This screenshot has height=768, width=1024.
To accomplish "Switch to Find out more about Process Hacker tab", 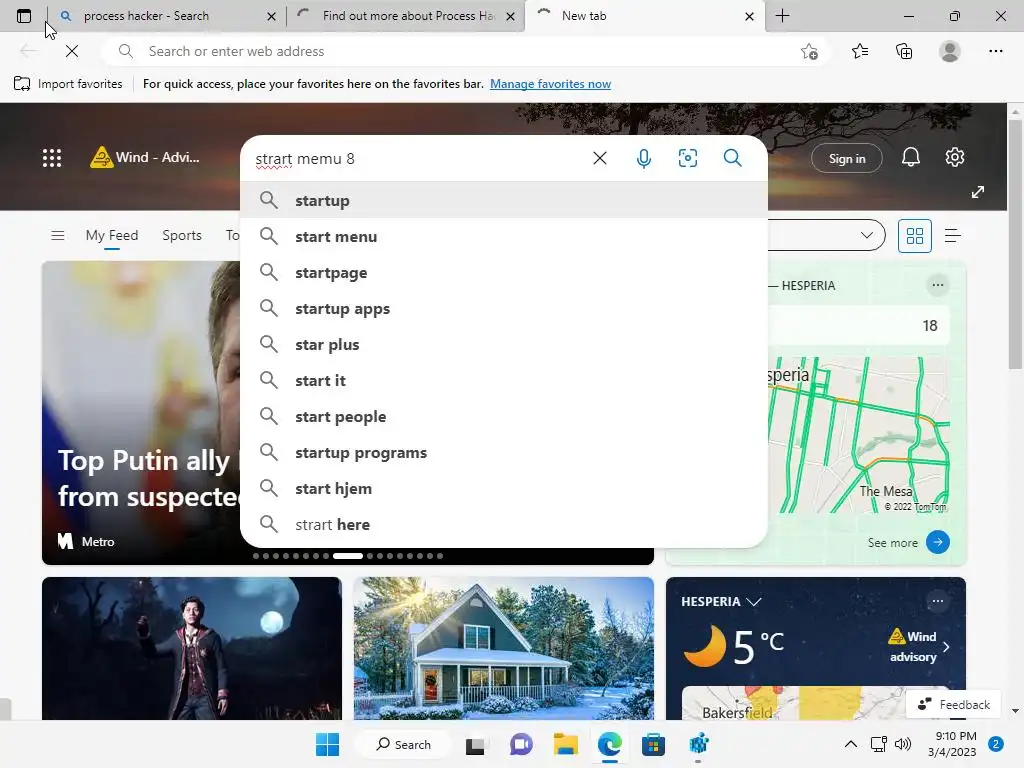I will [405, 16].
